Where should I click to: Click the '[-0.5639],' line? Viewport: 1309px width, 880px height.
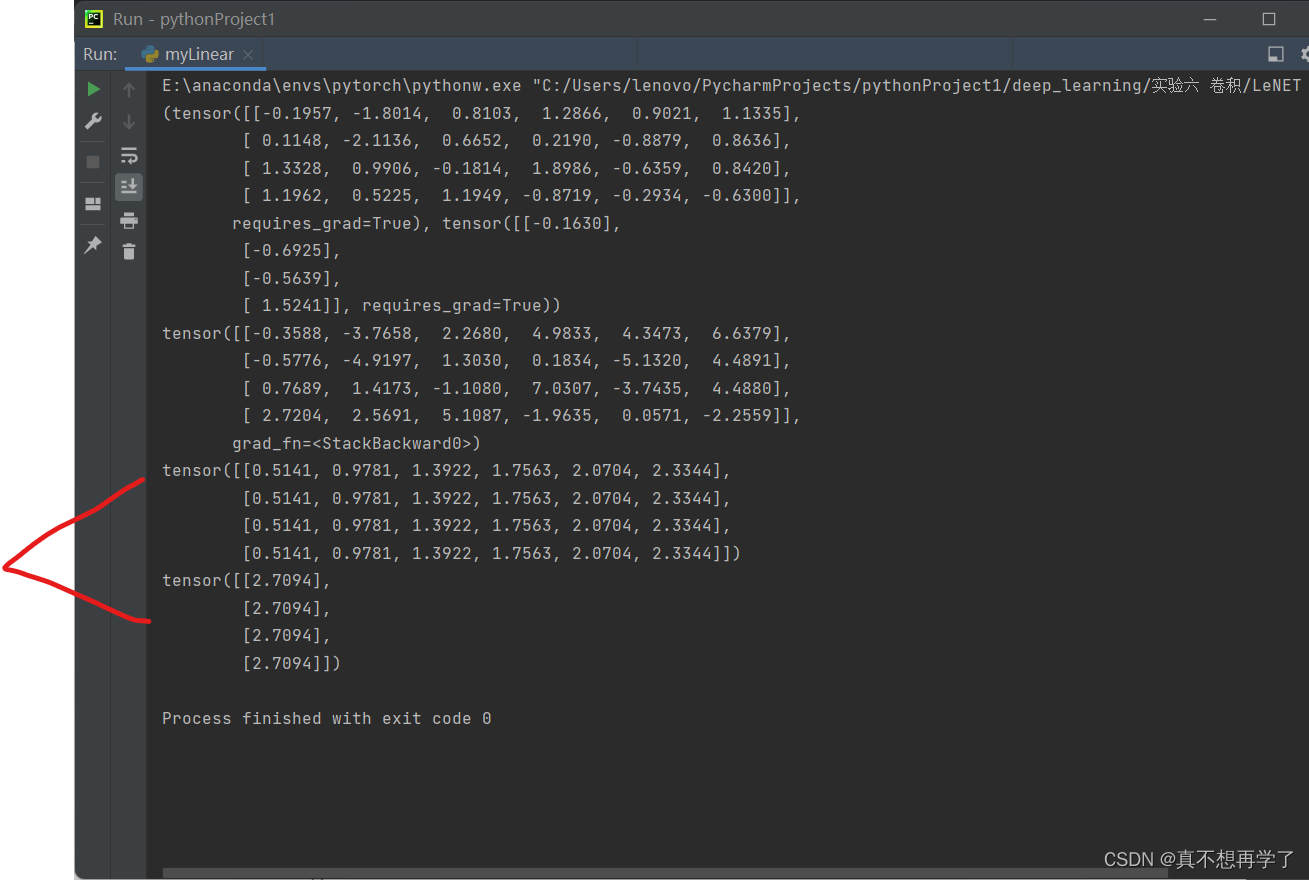tap(292, 278)
